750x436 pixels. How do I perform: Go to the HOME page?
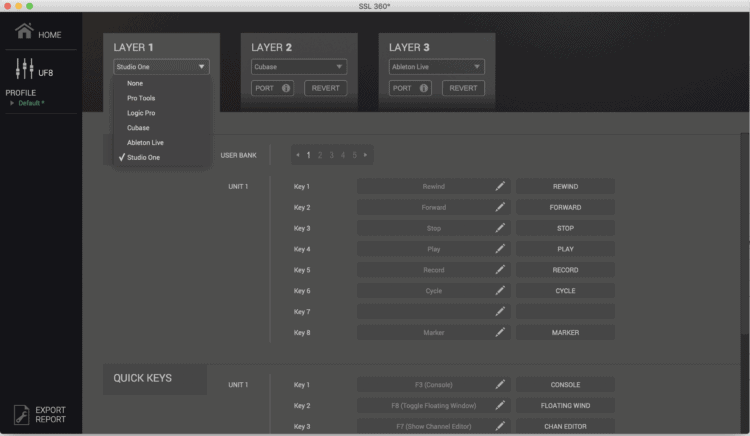pyautogui.click(x=38, y=32)
